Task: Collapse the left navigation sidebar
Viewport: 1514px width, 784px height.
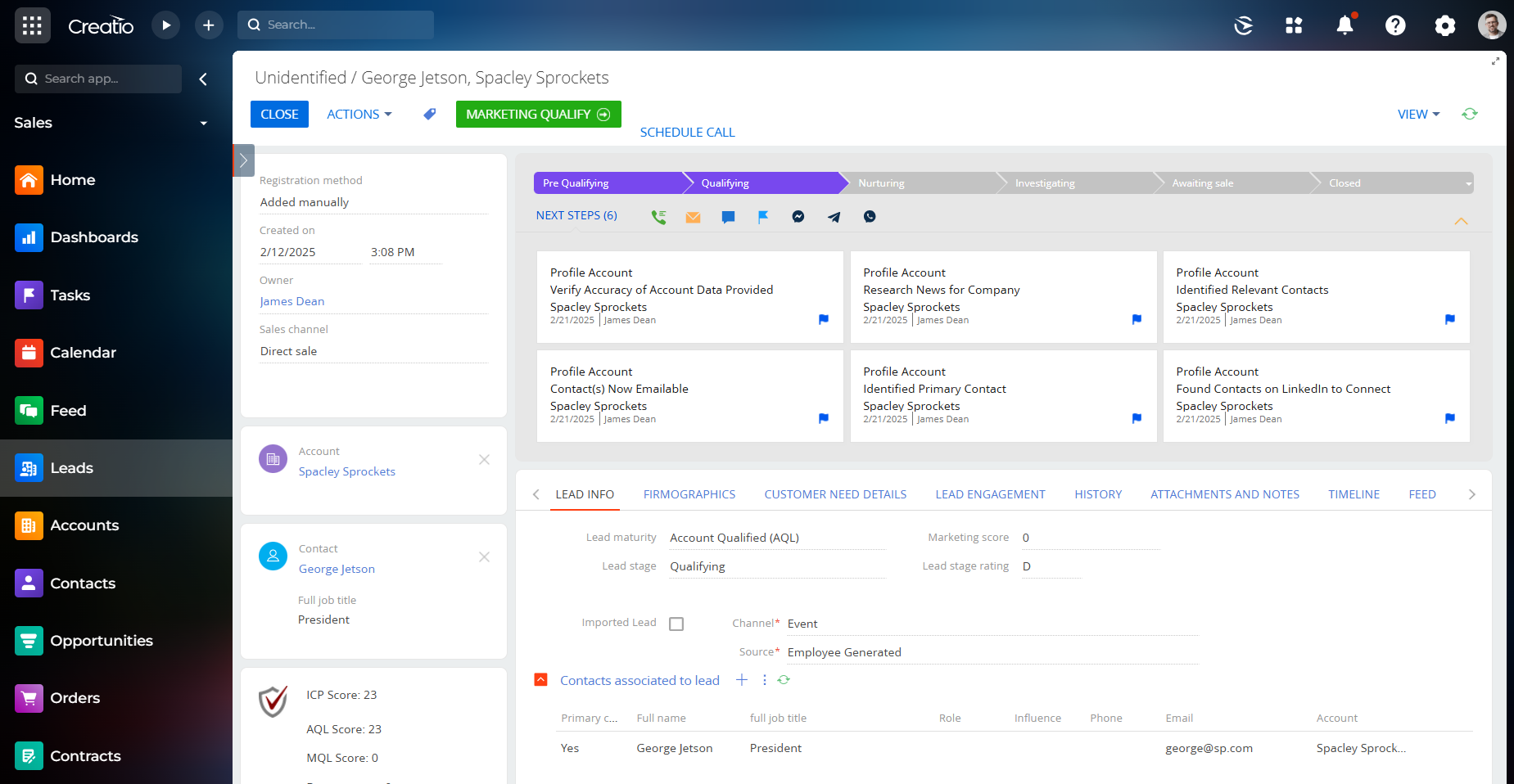Action: 203,79
